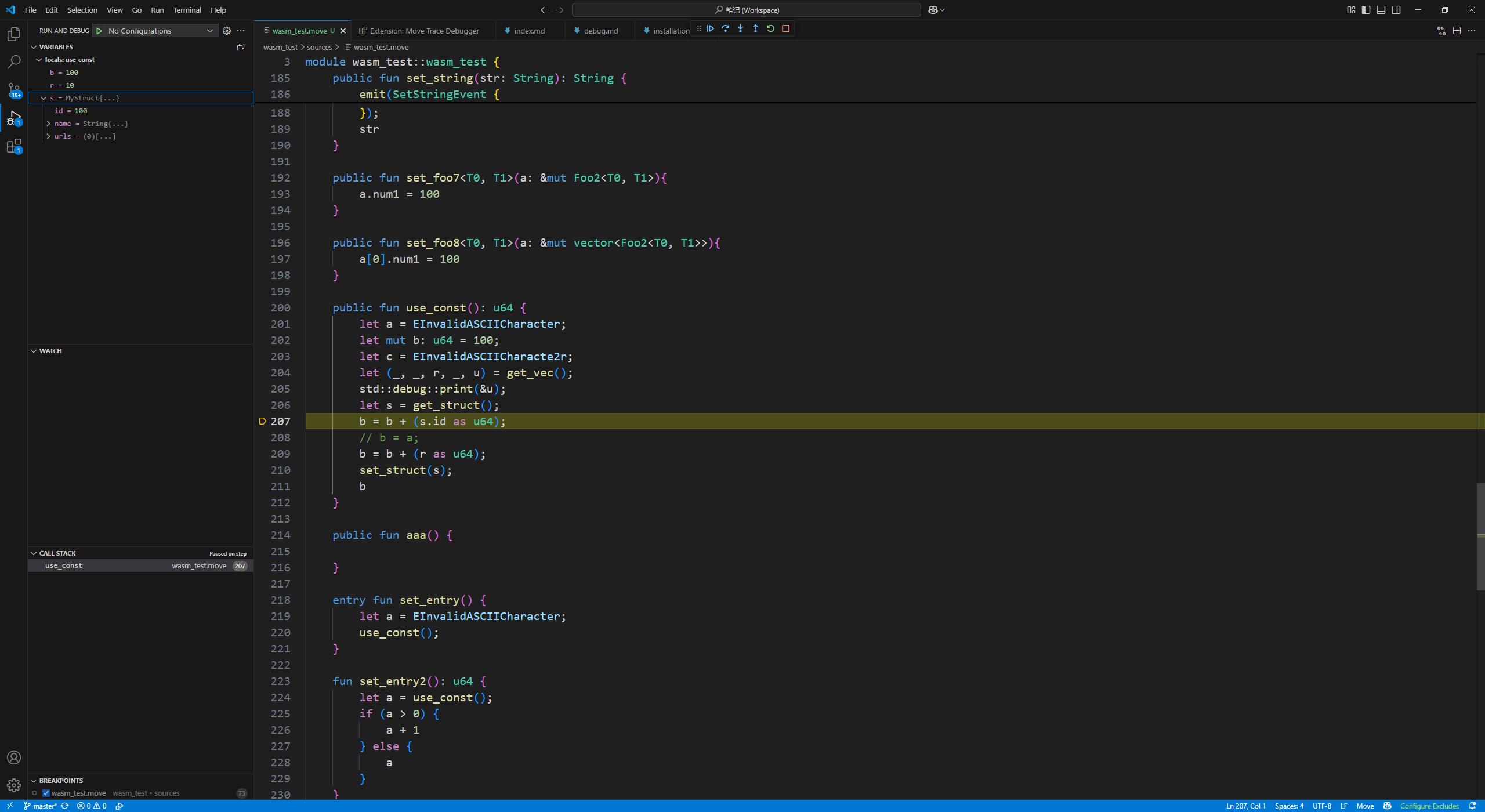Open errors and warnings count
Screen dimensions: 1485x812
coord(92,806)
